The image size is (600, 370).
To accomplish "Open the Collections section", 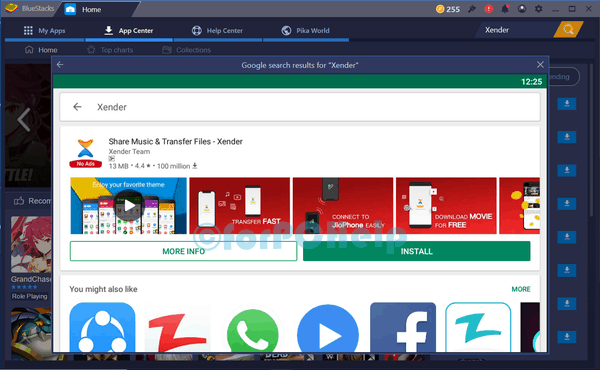I will pos(187,50).
